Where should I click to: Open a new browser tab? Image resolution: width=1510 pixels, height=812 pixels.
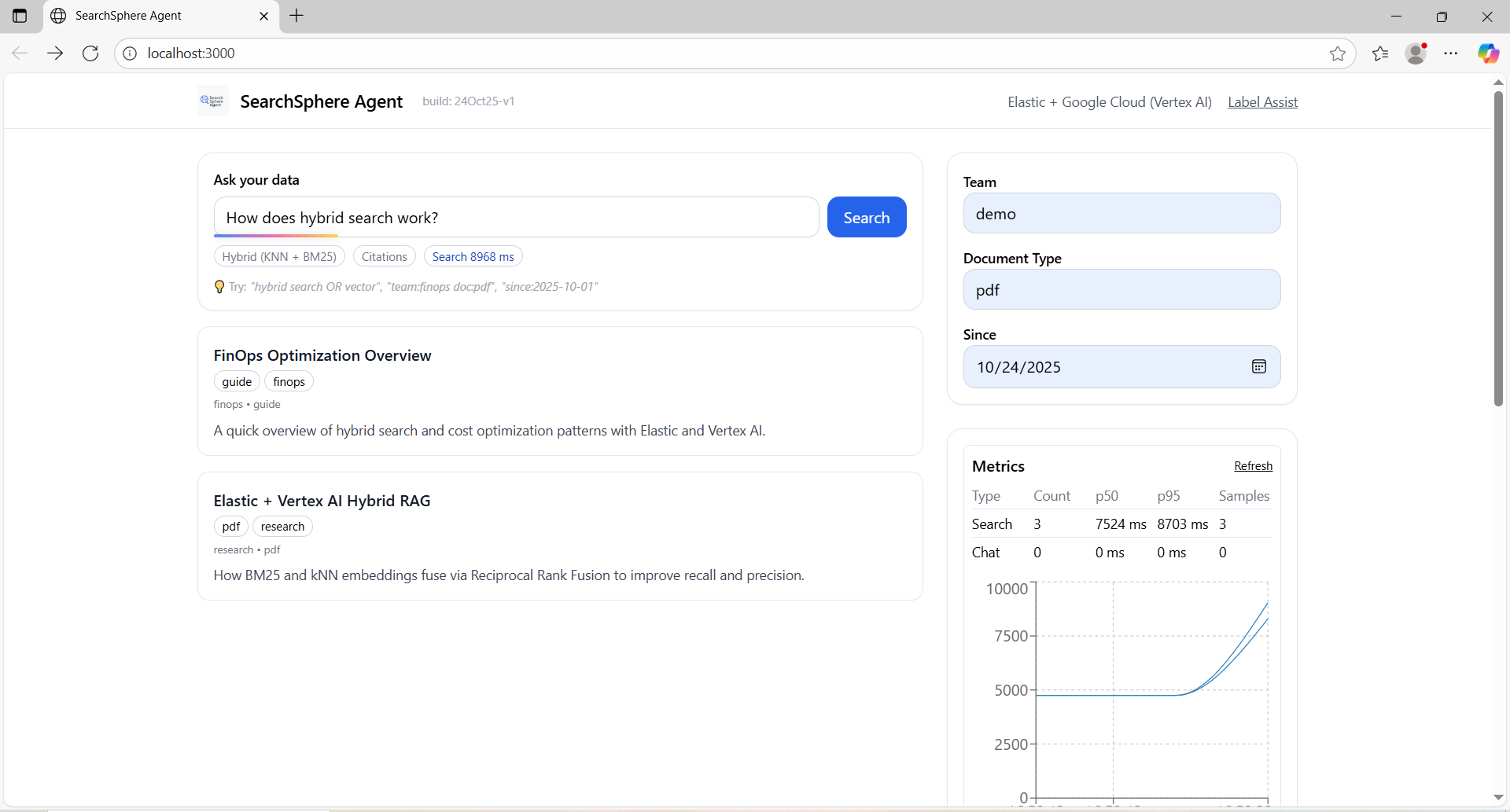click(296, 16)
